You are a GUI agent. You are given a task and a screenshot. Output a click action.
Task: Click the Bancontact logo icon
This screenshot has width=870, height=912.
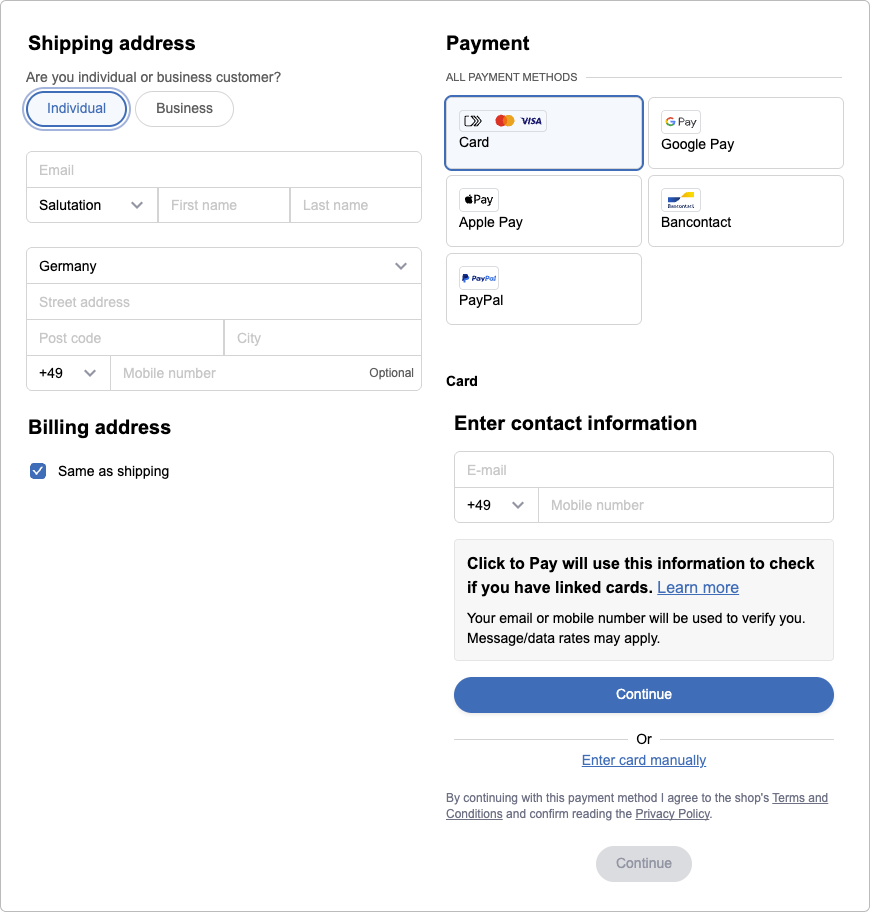point(680,200)
